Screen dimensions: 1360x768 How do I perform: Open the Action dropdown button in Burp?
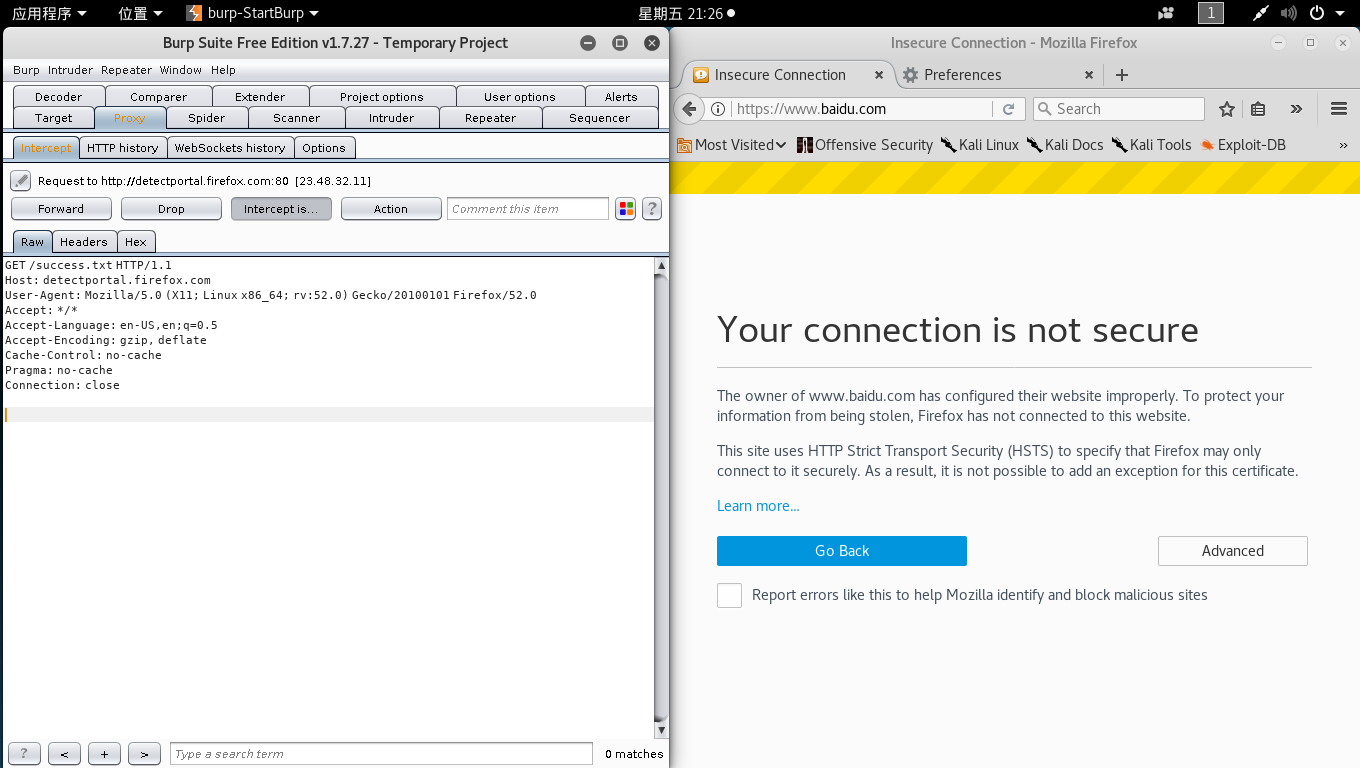pyautogui.click(x=391, y=209)
